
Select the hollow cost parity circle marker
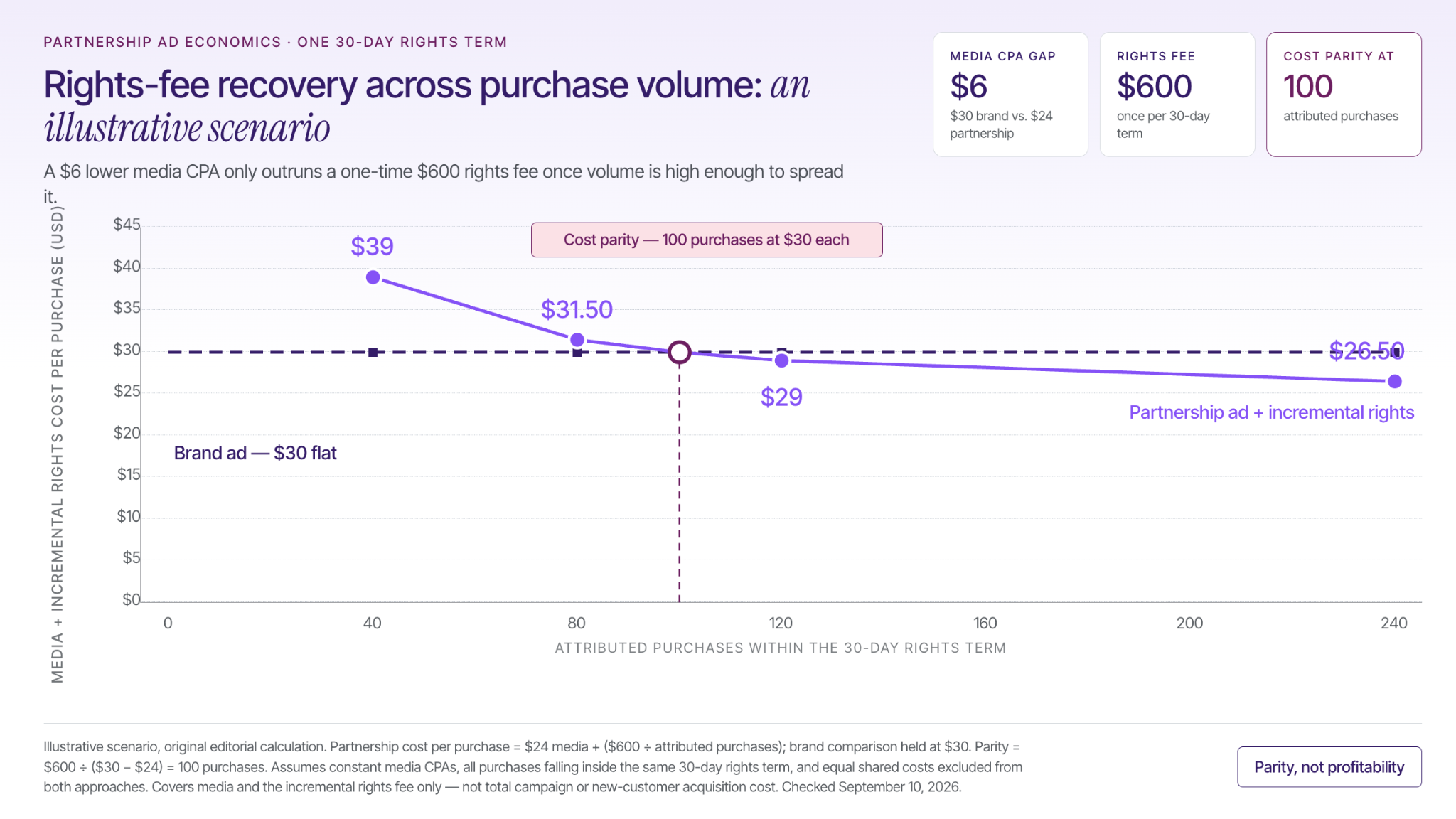coord(680,352)
